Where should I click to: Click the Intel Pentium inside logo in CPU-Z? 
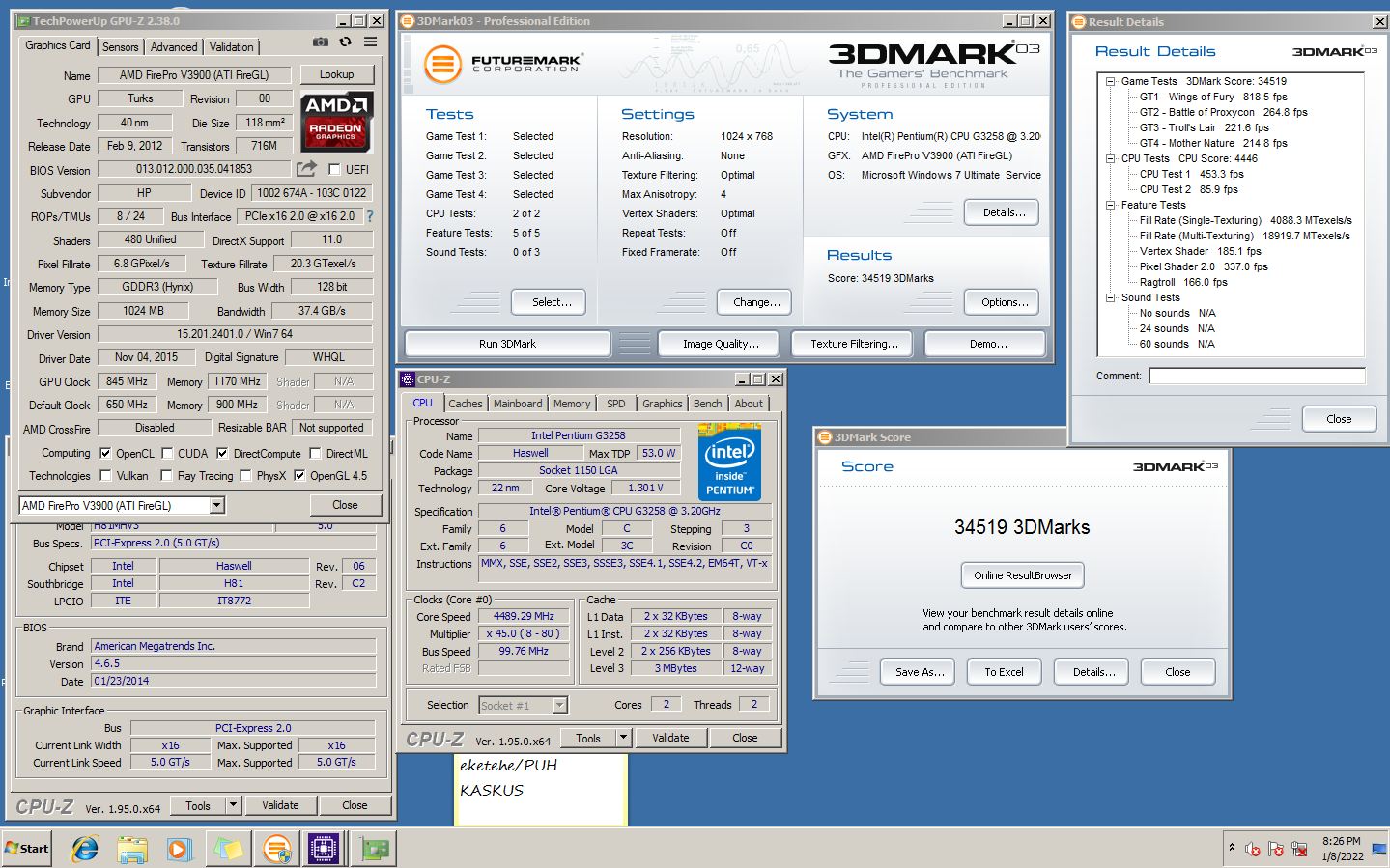coord(729,462)
